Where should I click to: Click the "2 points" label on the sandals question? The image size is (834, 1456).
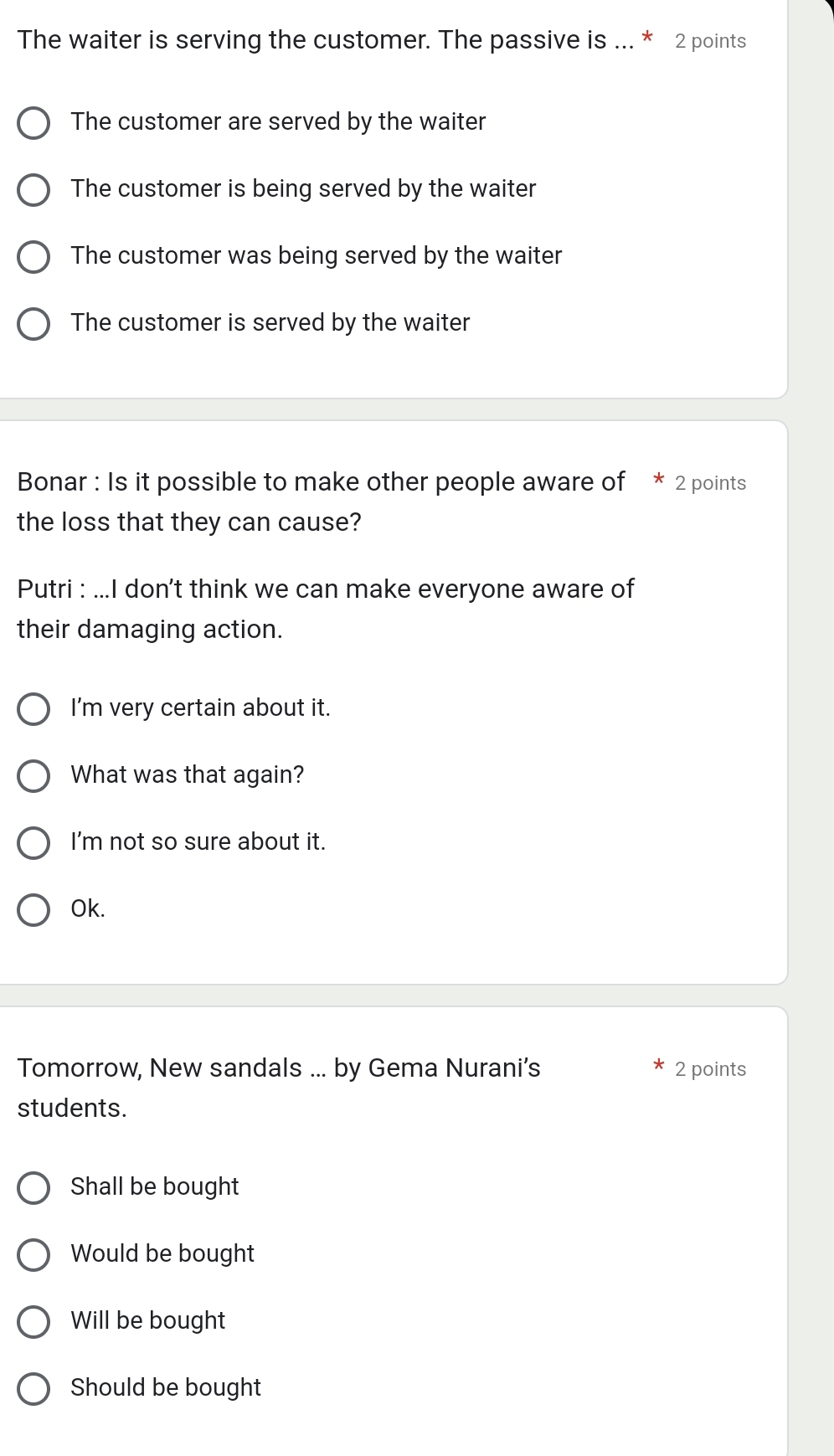click(x=710, y=1069)
